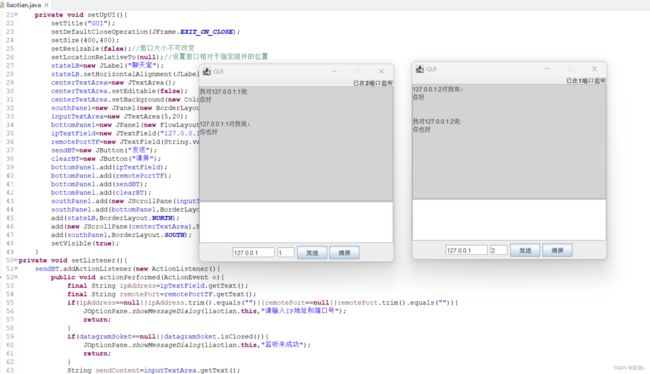Click the "监听未成功" dialog code line

[197, 345]
